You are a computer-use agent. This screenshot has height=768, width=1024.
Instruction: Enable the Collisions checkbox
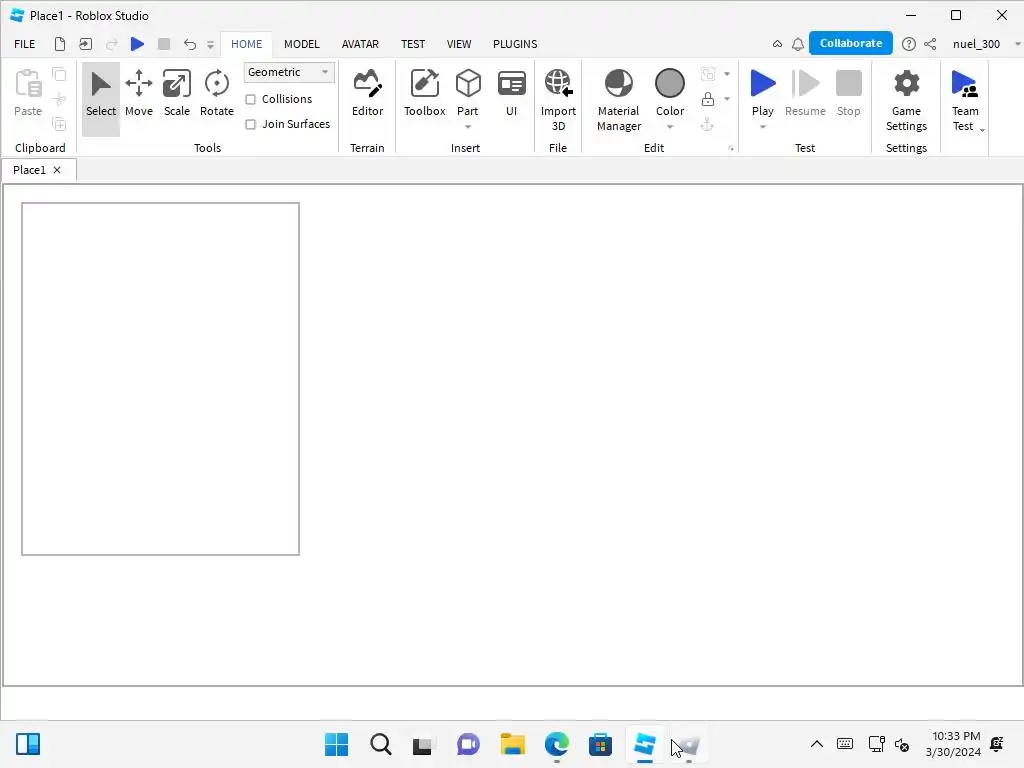click(250, 99)
